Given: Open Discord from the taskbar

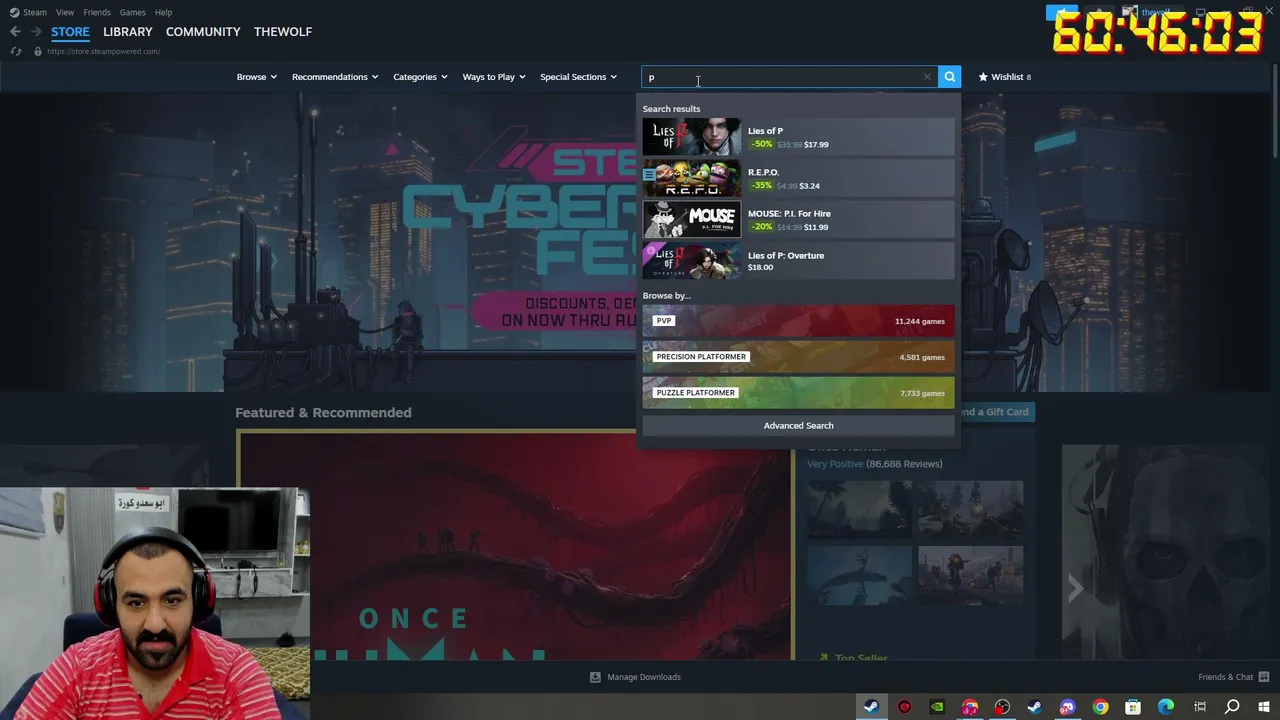Looking at the screenshot, I should pyautogui.click(x=1068, y=707).
